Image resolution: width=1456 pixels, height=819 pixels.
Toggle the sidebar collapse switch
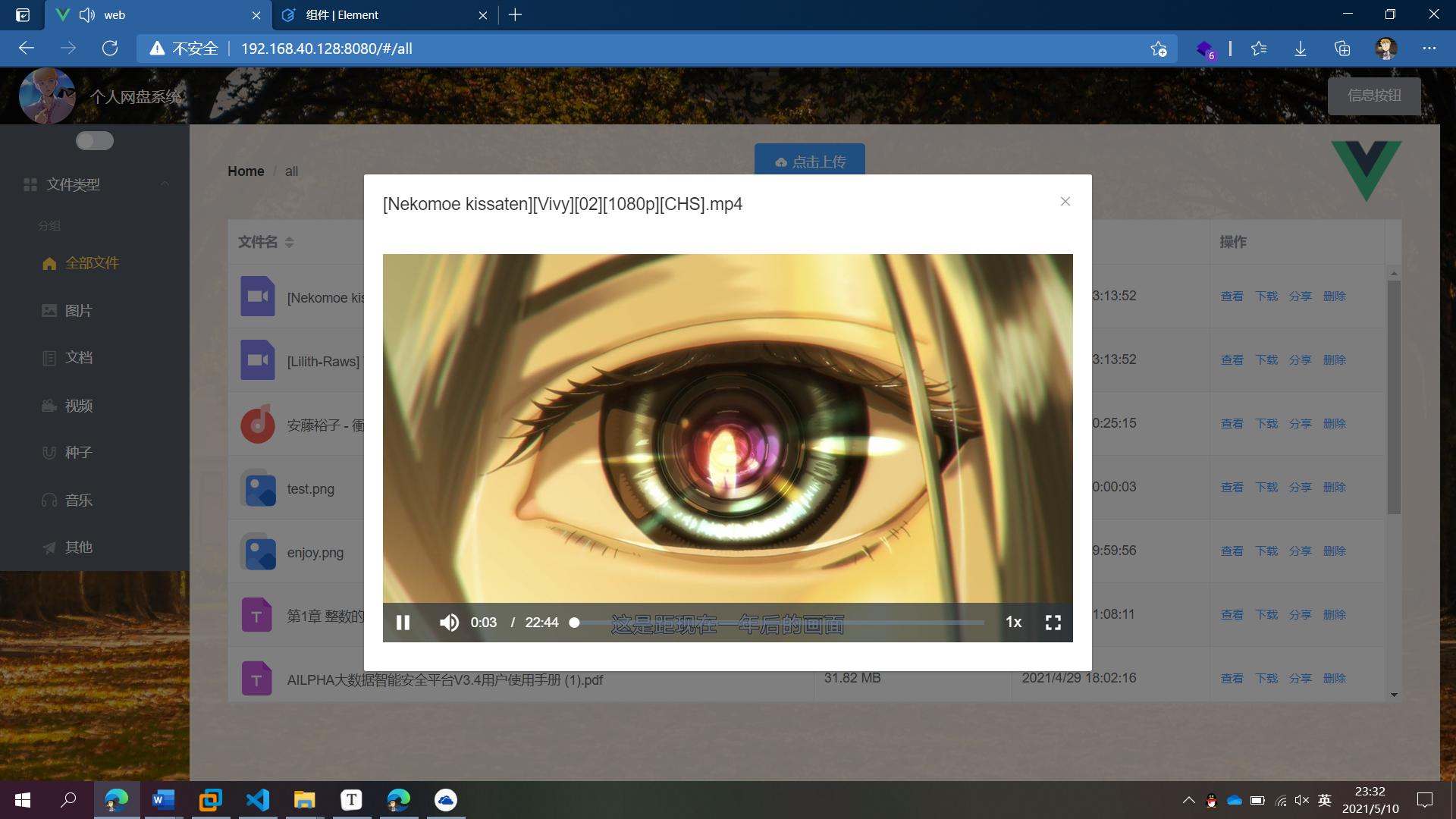(x=95, y=141)
